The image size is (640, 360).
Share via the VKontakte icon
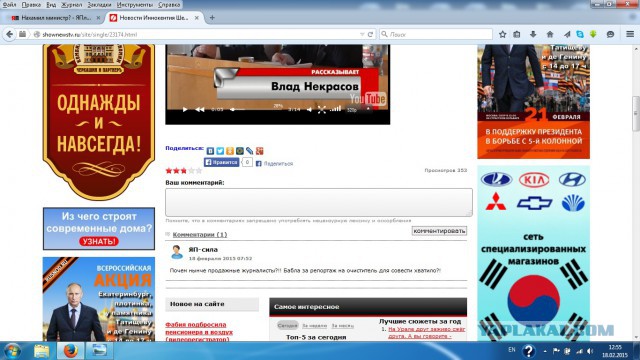coord(210,151)
